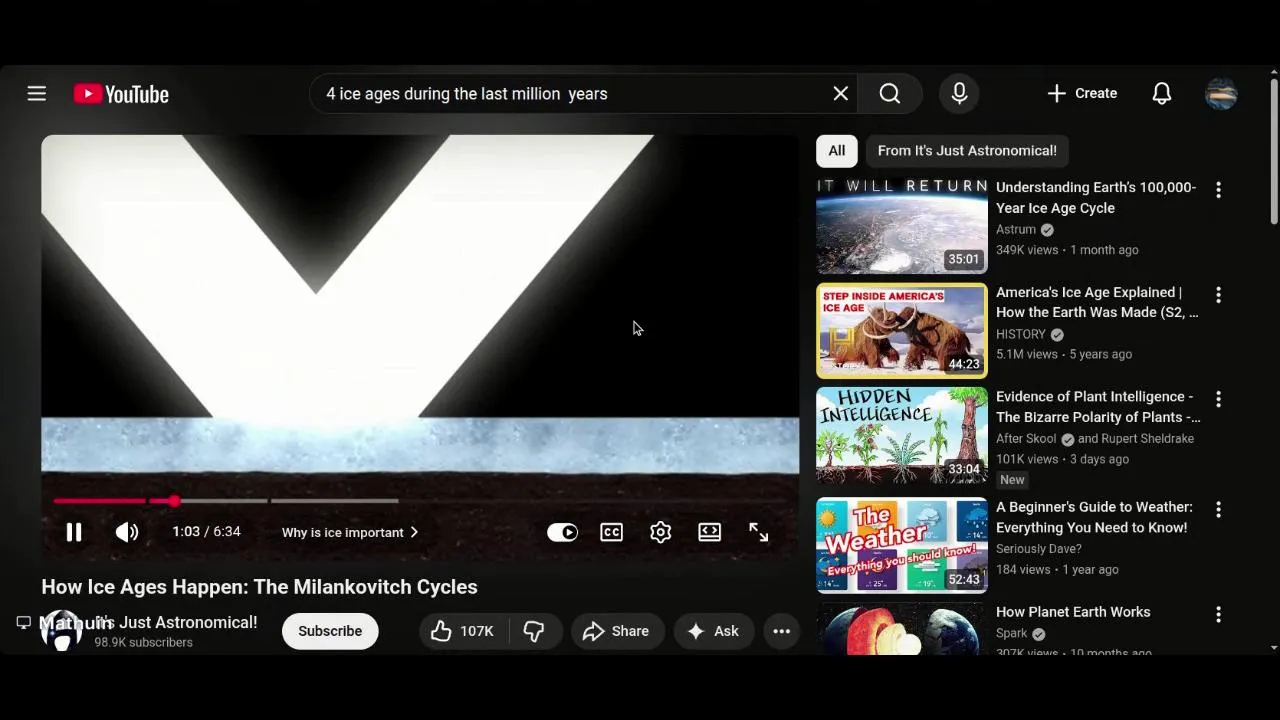Image resolution: width=1280 pixels, height=720 pixels.
Task: Open 'How Planet Earth Works' video title
Action: [x=1073, y=612]
